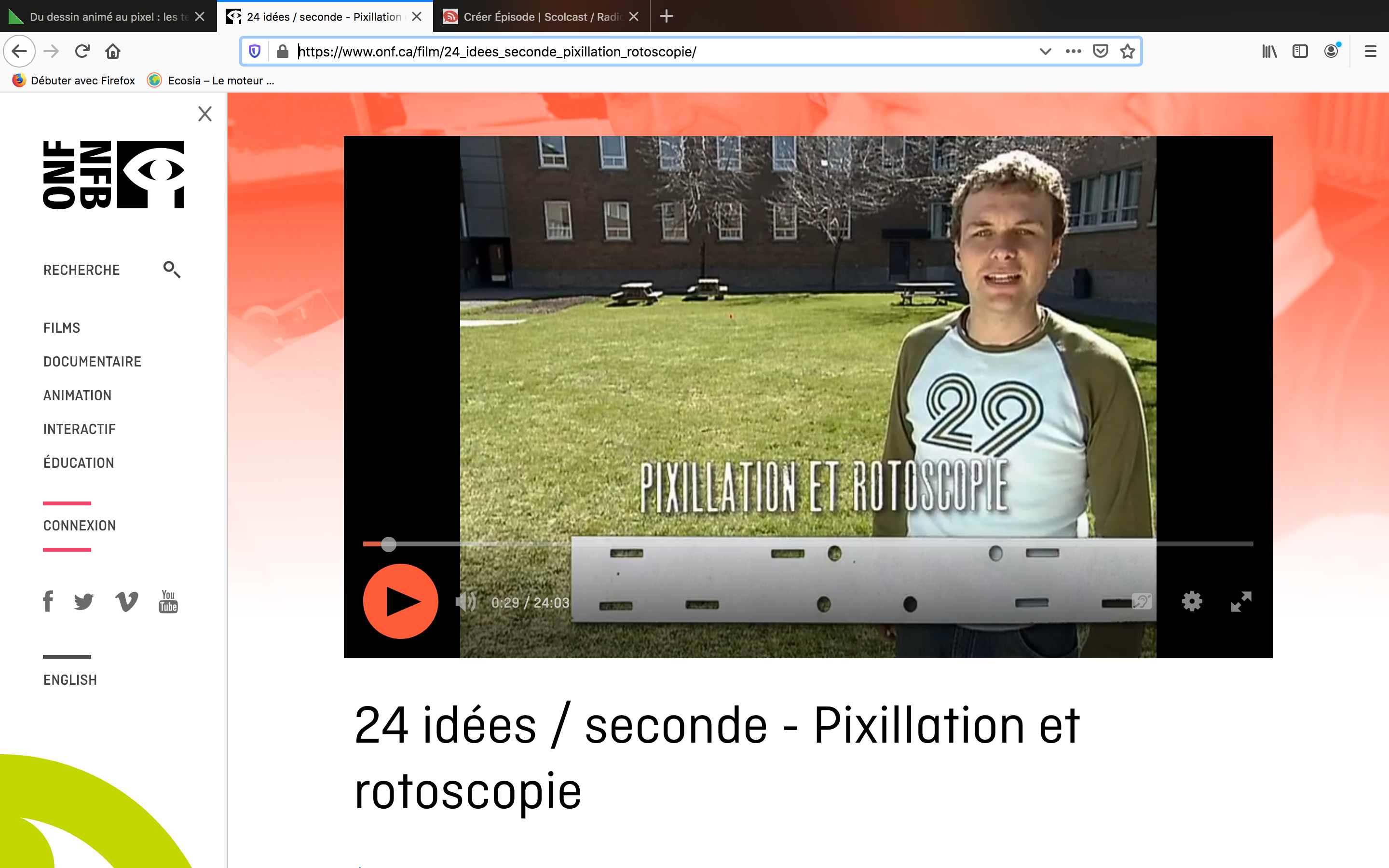Toggle closed captions icon in player
This screenshot has height=868, width=1389.
(x=1141, y=602)
